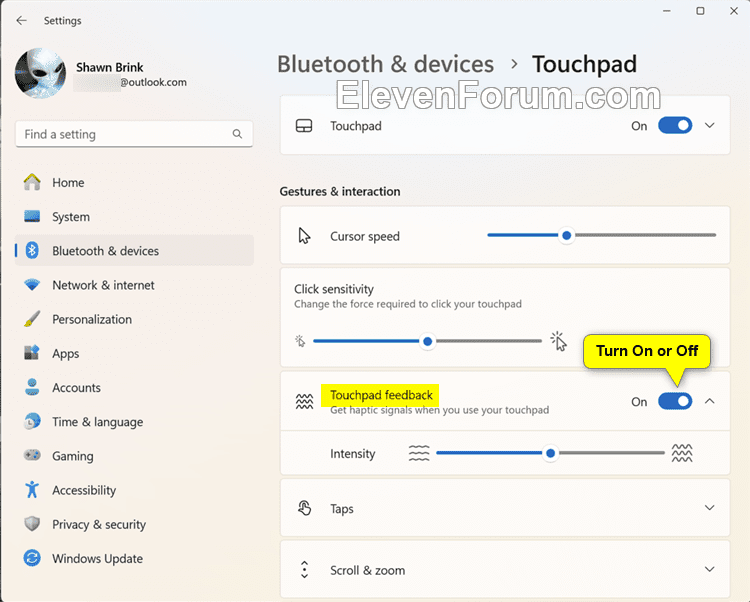Viewport: 750px width, 602px height.
Task: Click Shawn Brink profile avatar
Action: point(41,74)
